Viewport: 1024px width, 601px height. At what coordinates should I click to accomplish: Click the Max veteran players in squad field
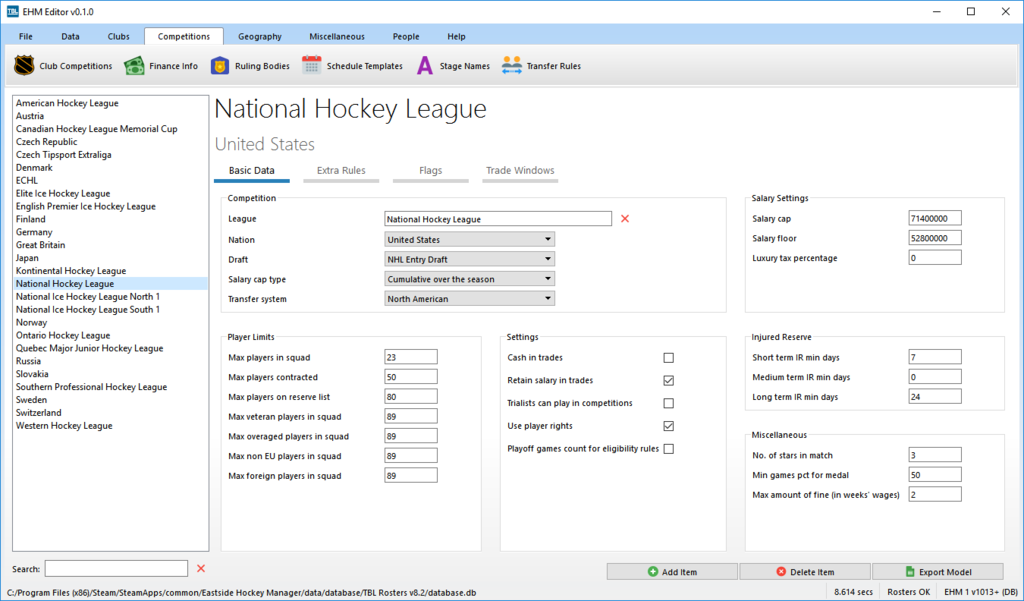coord(411,416)
